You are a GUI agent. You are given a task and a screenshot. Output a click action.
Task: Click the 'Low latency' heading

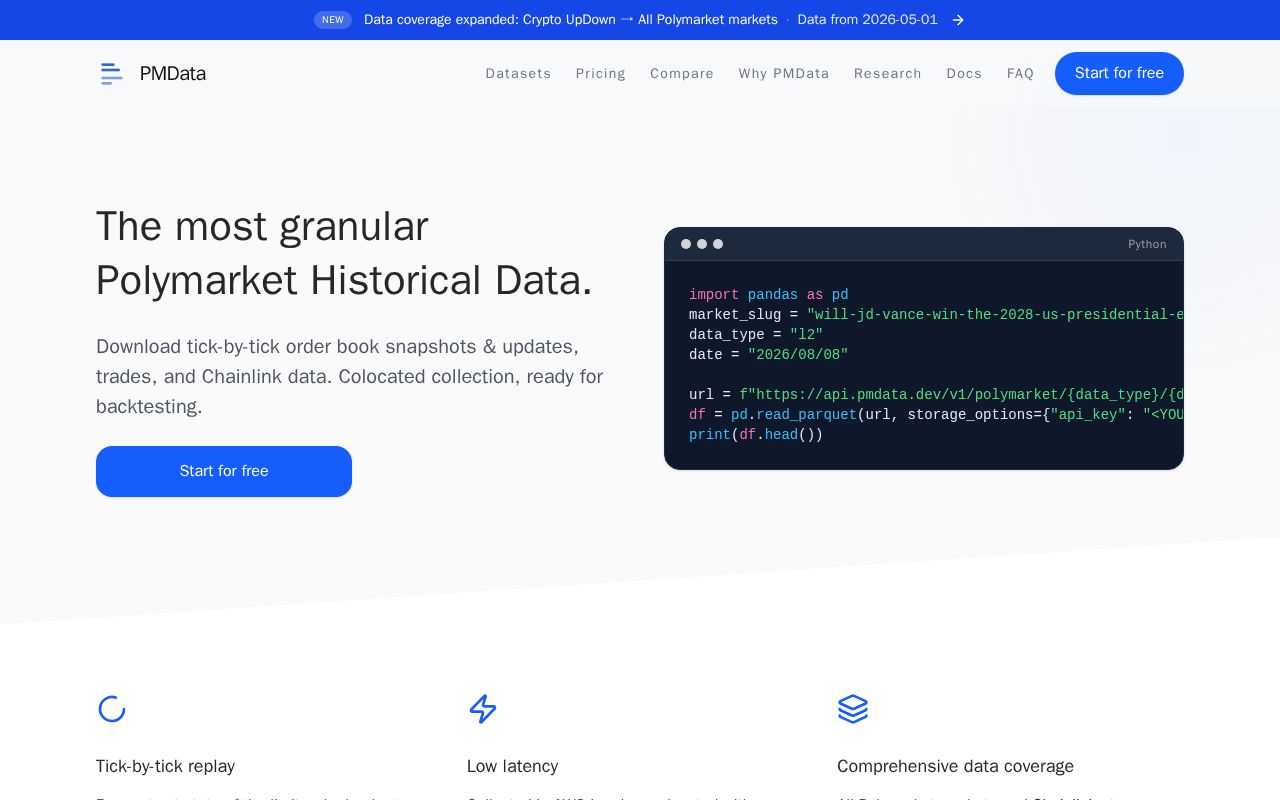[x=512, y=766]
